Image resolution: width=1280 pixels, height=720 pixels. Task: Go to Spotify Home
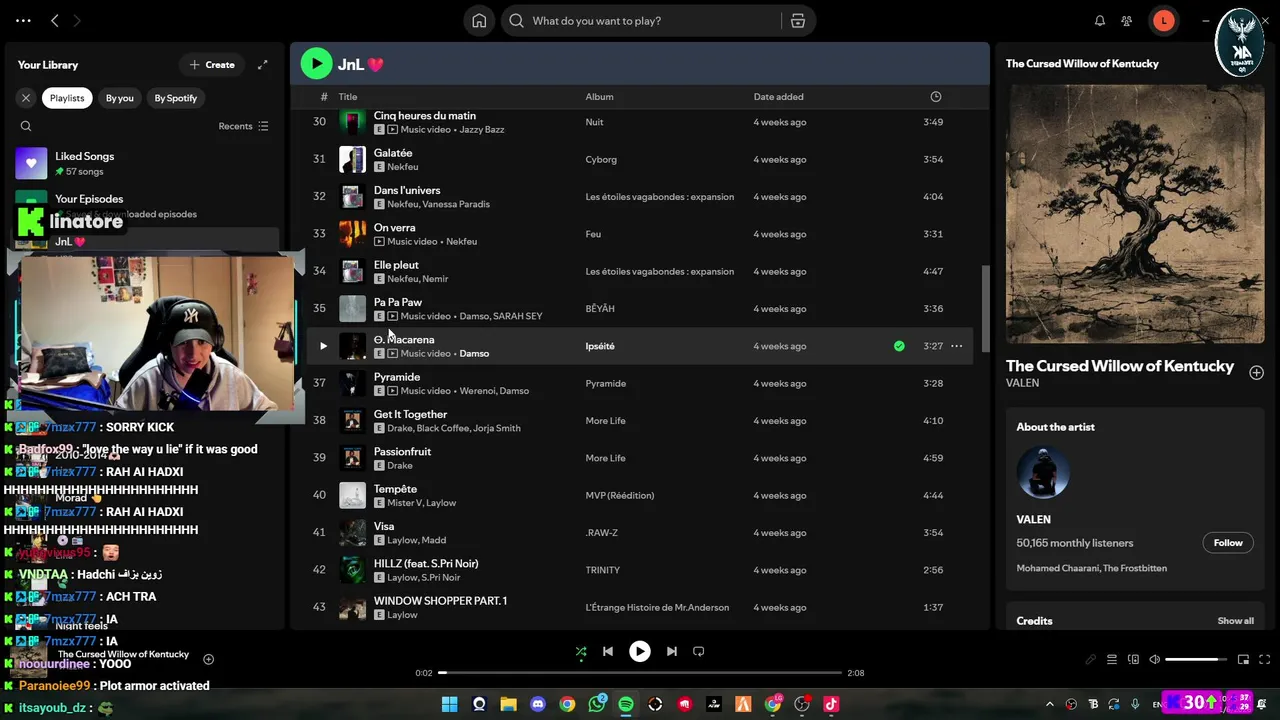480,21
